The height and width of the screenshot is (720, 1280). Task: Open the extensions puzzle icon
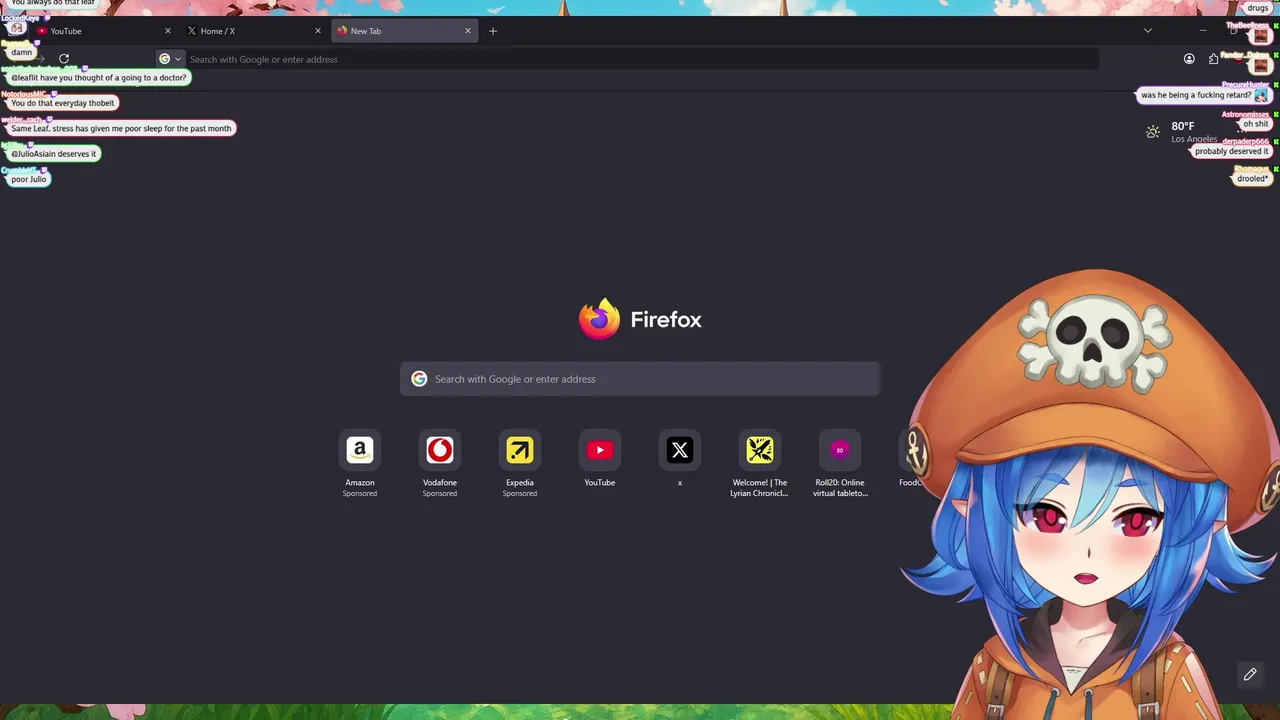[1213, 59]
